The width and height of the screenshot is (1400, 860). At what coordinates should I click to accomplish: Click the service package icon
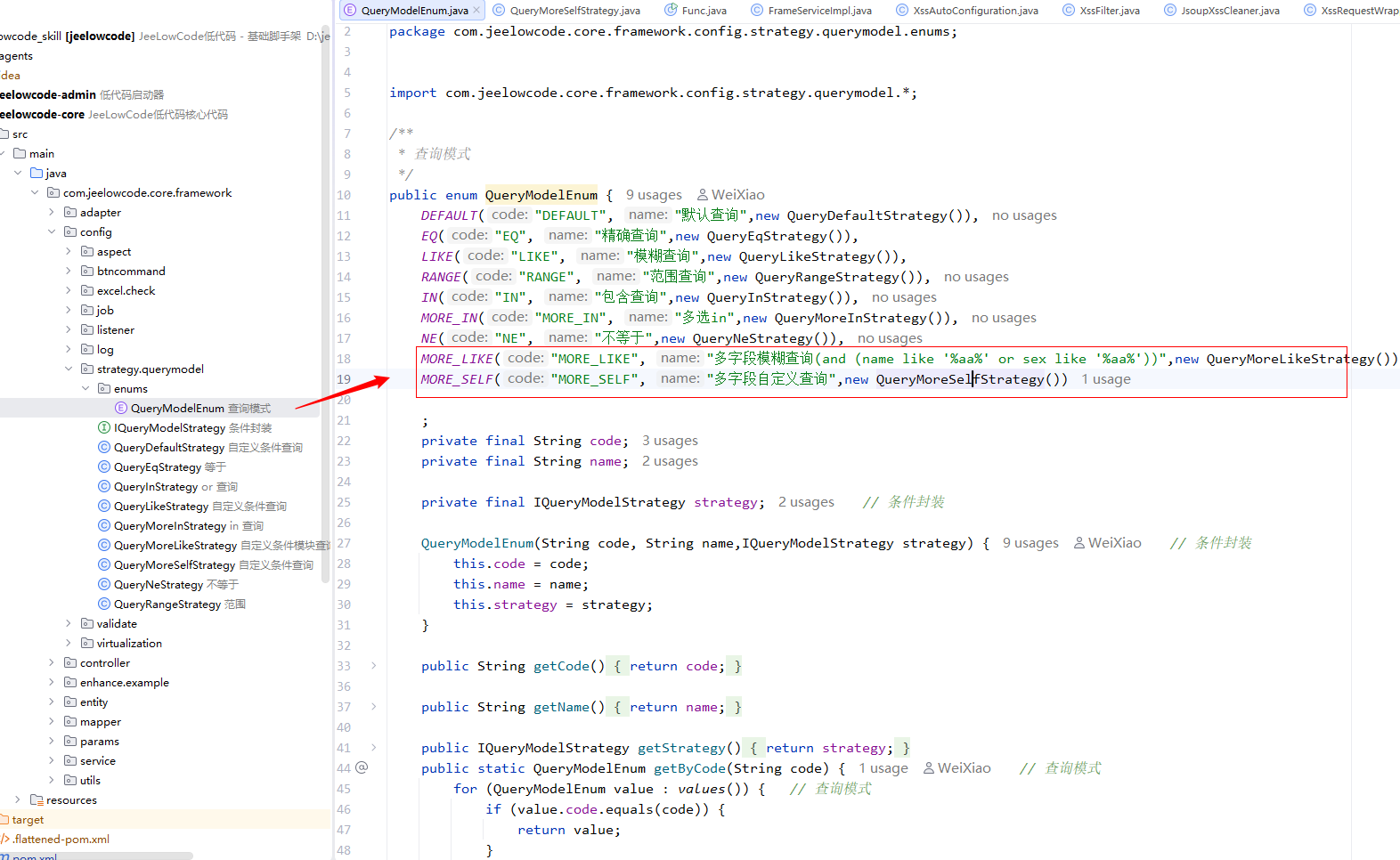(x=70, y=760)
